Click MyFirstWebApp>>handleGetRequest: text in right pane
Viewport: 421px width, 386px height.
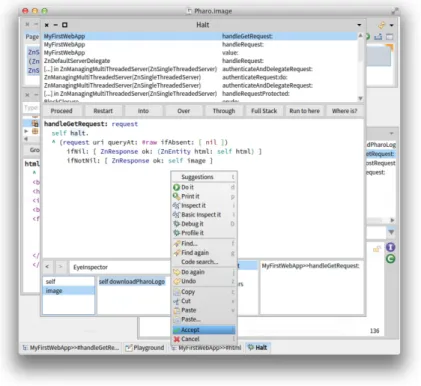coord(310,266)
